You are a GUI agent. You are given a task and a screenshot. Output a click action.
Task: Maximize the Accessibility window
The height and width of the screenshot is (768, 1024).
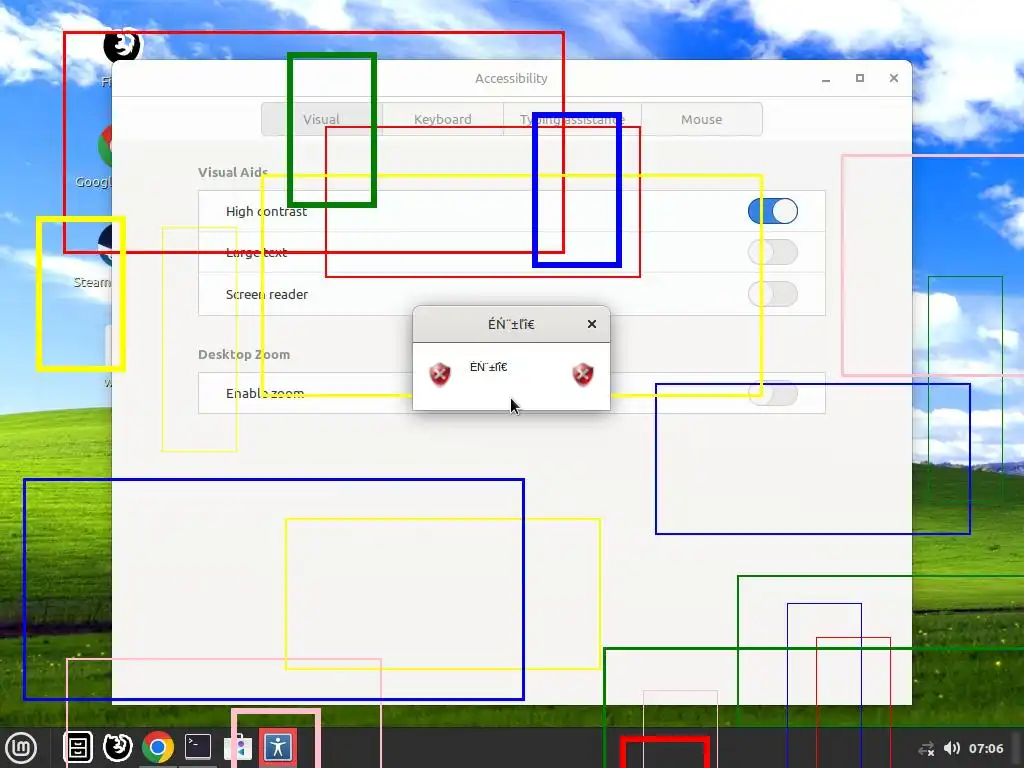860,78
